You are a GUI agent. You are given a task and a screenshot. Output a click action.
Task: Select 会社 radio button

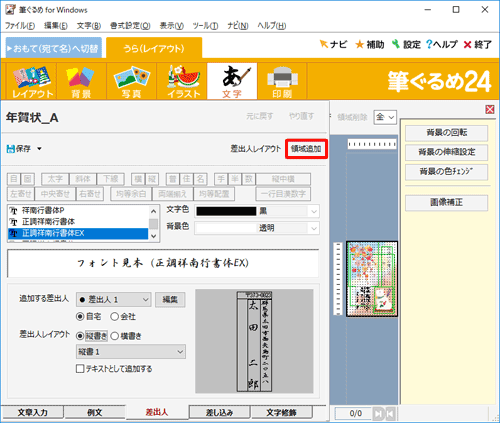(x=114, y=316)
